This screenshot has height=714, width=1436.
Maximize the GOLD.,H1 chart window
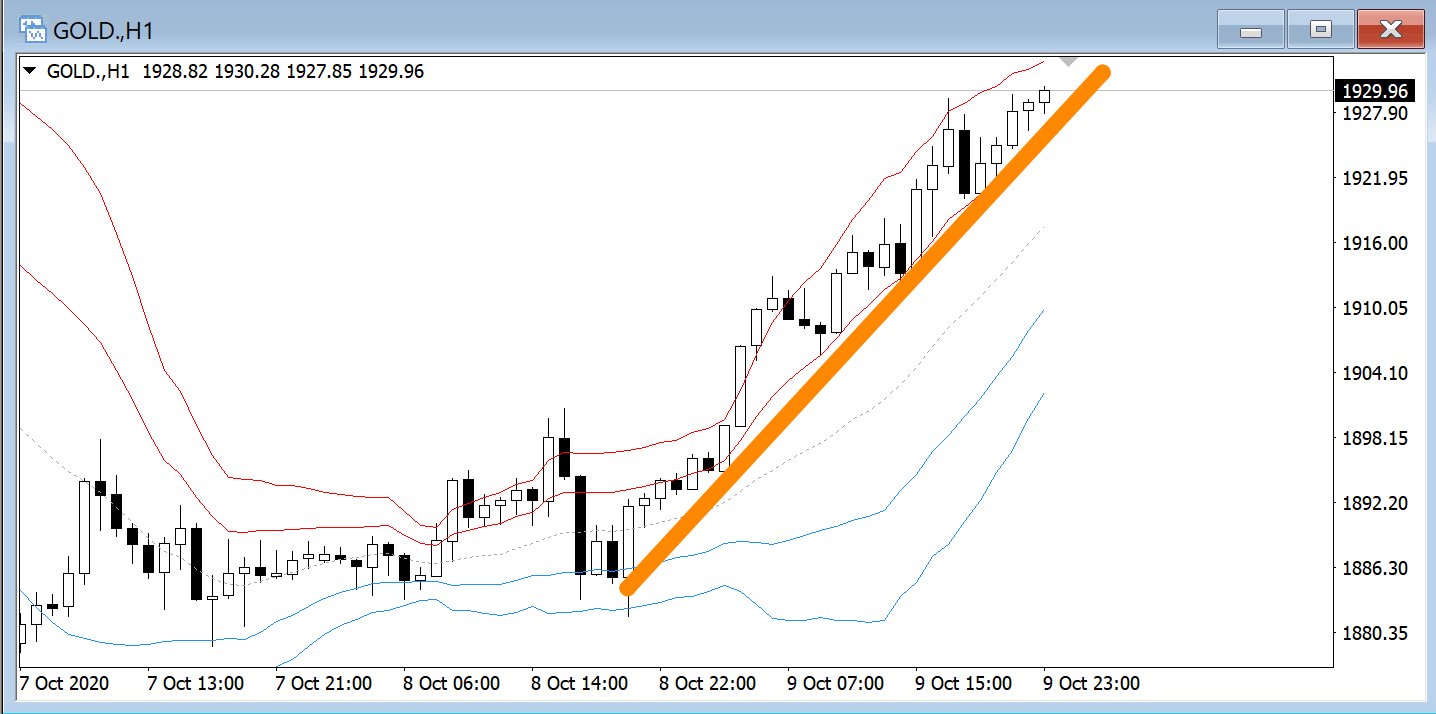1320,30
